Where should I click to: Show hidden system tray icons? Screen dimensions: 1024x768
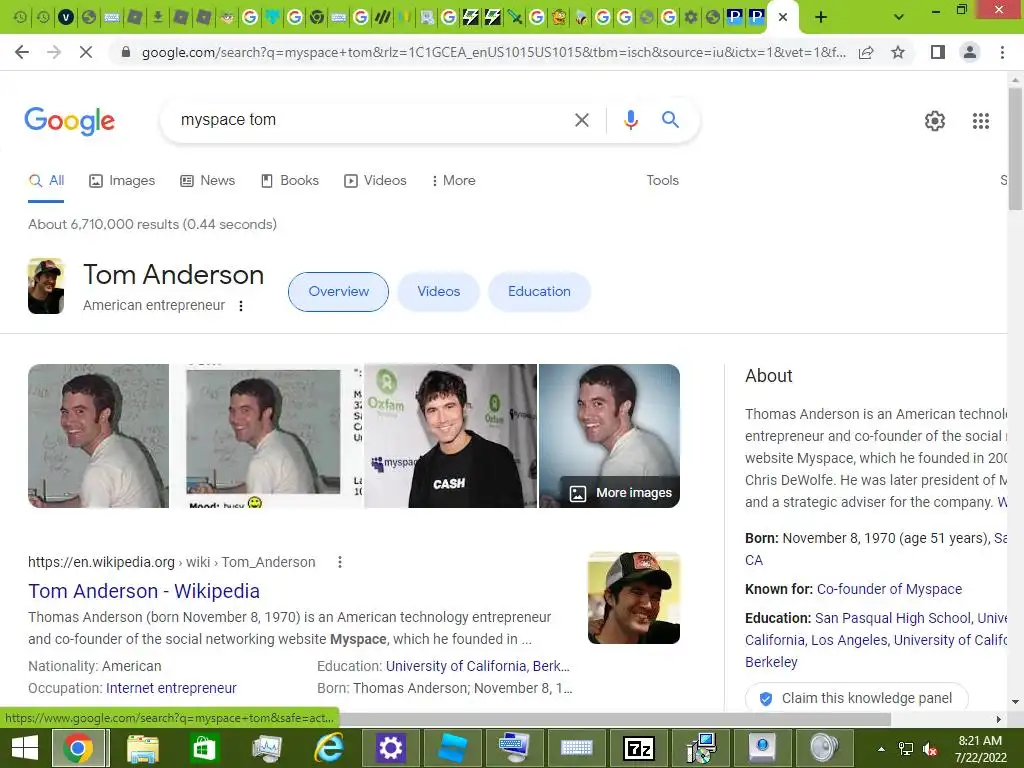882,749
